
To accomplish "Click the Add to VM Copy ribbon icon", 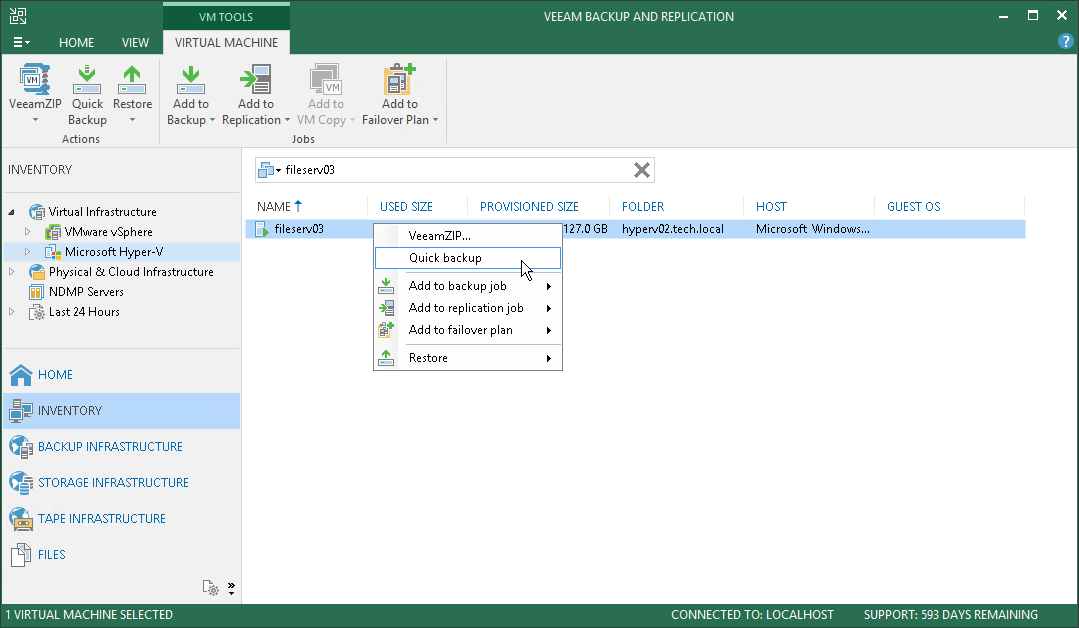I will pyautogui.click(x=326, y=80).
